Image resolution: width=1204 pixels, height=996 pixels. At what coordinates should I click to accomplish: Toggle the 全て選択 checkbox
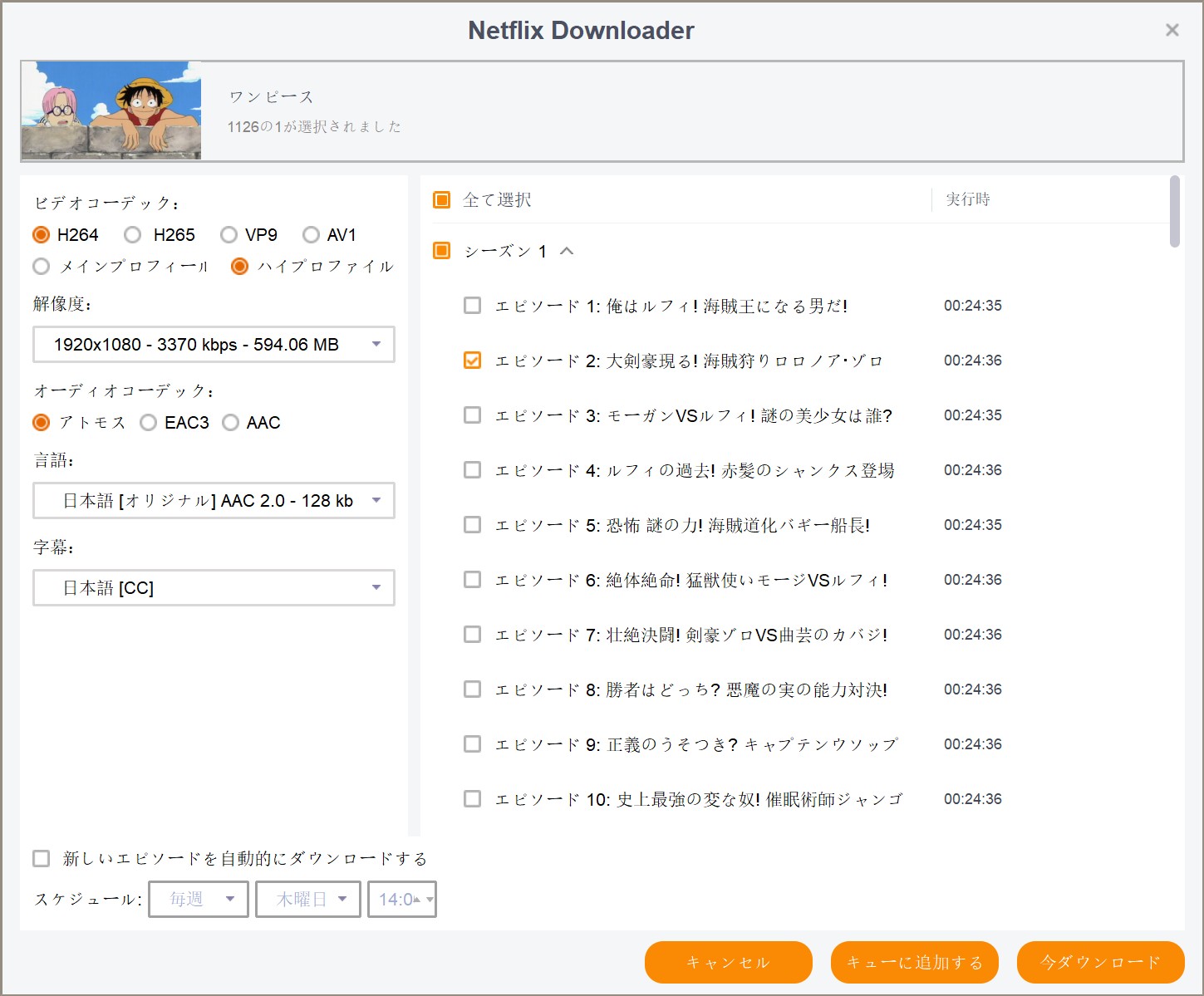point(442,199)
